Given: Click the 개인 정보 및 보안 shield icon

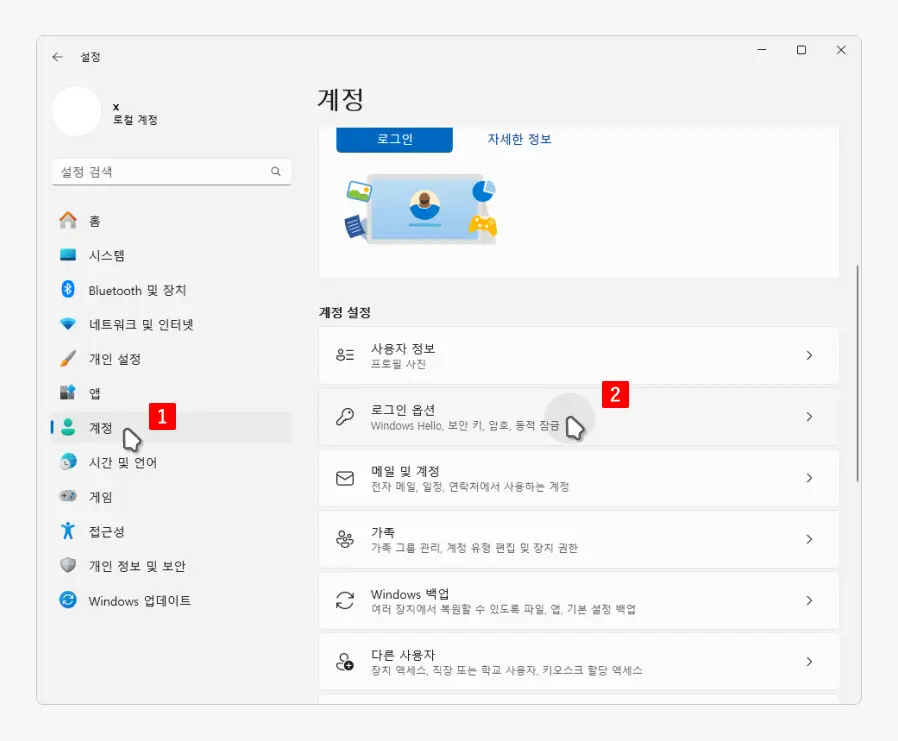Looking at the screenshot, I should tap(68, 565).
